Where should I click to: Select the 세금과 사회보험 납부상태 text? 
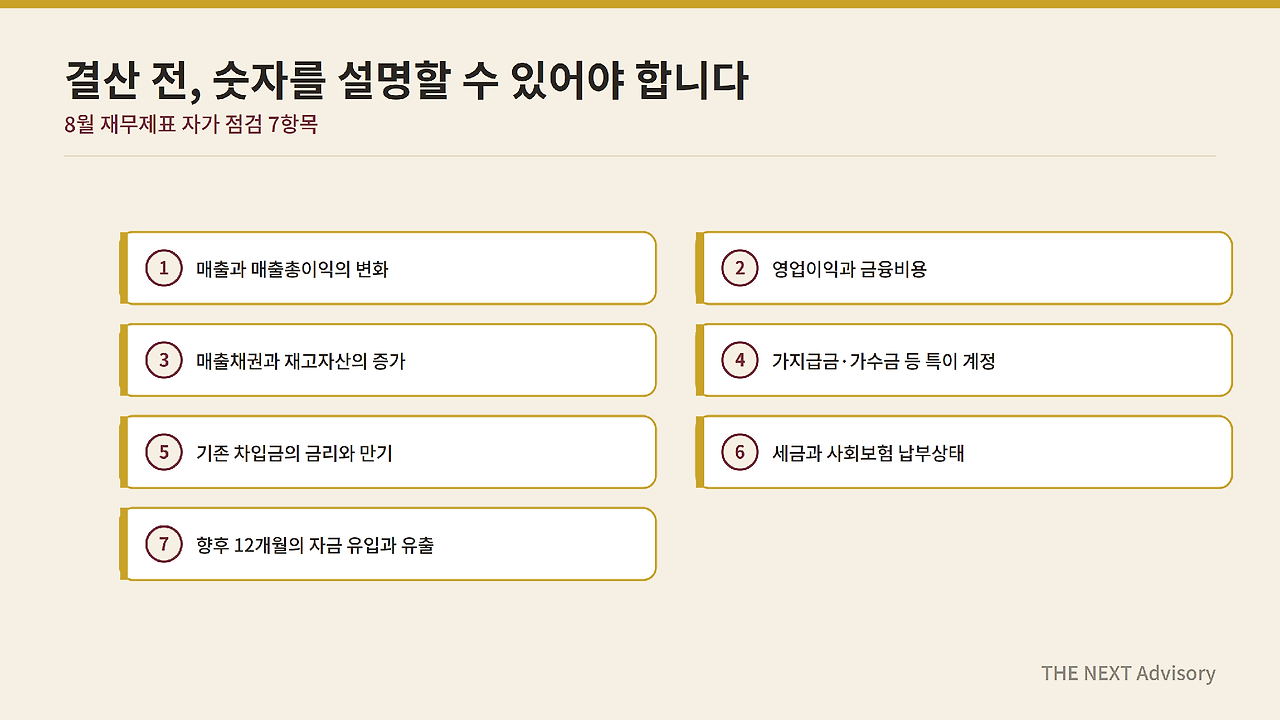868,453
